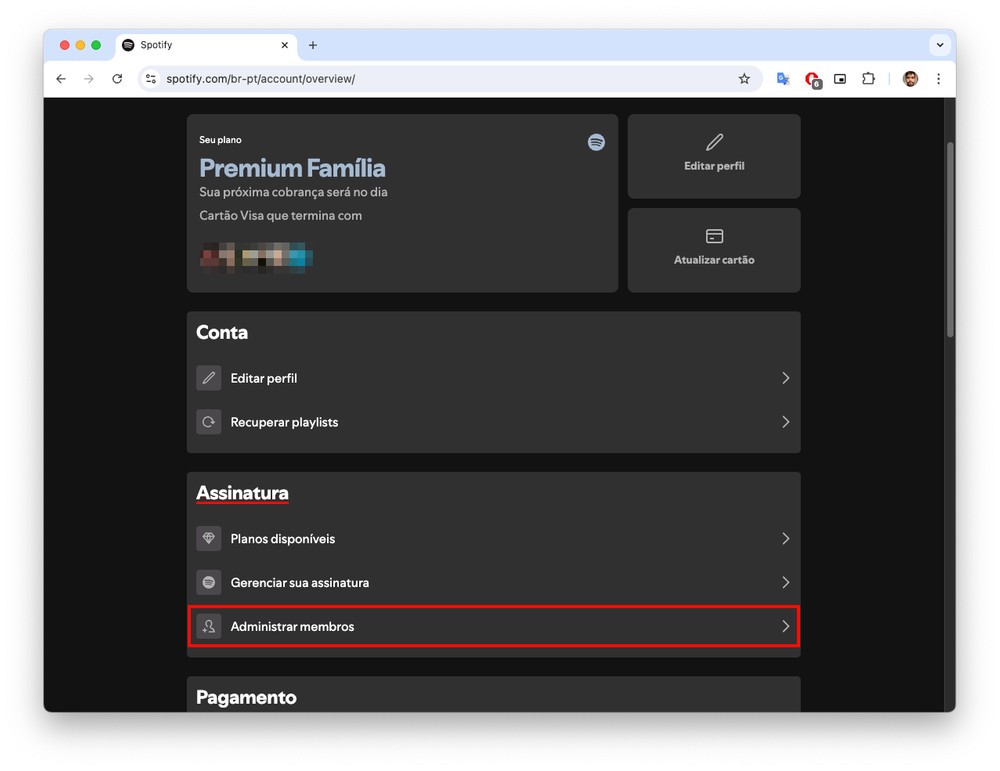This screenshot has height=771, width=1000.
Task: Bookmark this page with the star
Action: click(744, 79)
